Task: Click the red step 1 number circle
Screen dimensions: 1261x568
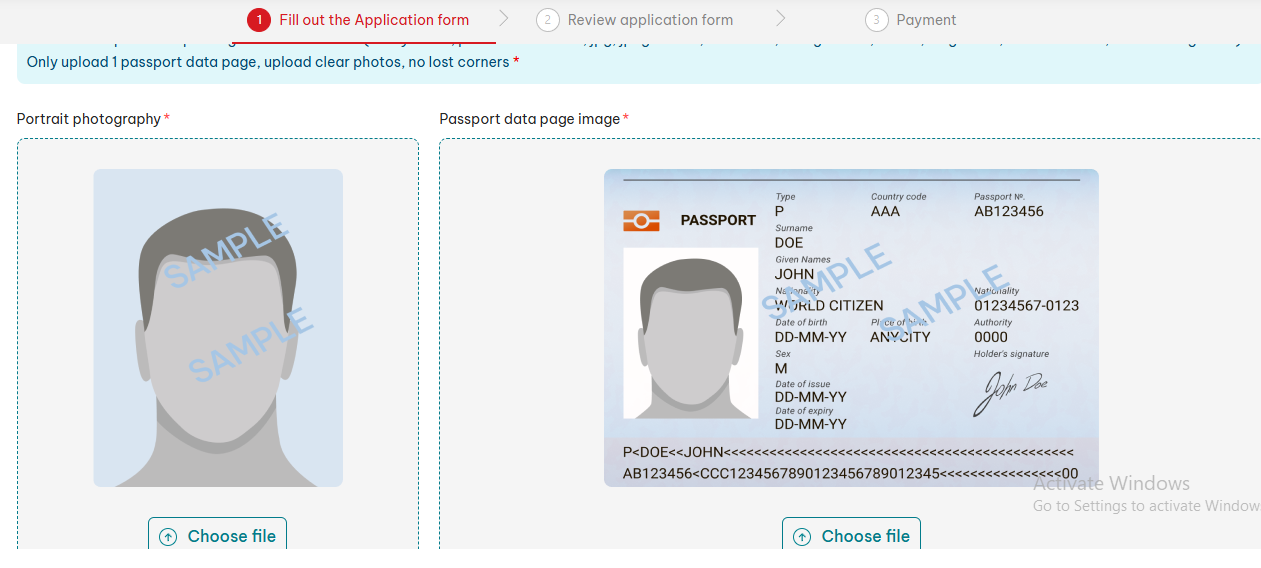Action: (x=259, y=20)
